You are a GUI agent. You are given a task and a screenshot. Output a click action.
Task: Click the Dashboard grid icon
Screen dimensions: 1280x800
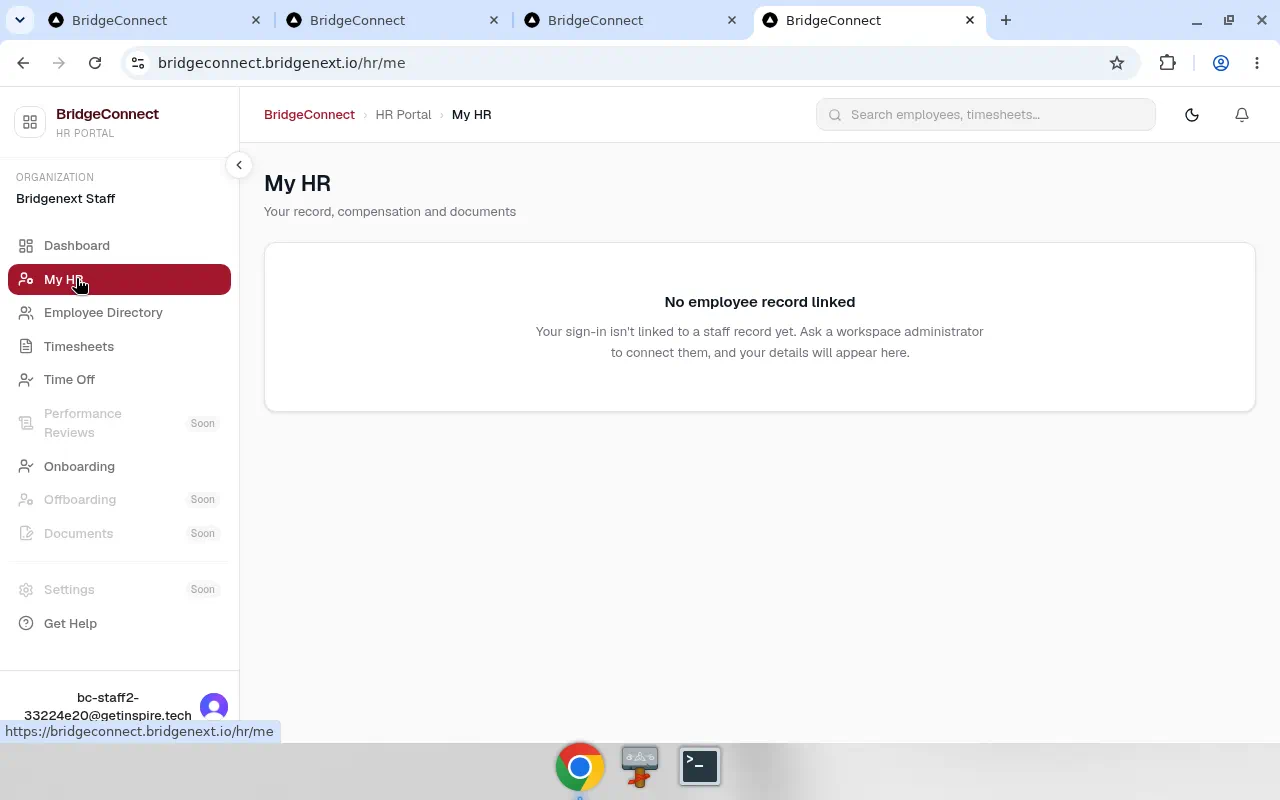click(26, 246)
